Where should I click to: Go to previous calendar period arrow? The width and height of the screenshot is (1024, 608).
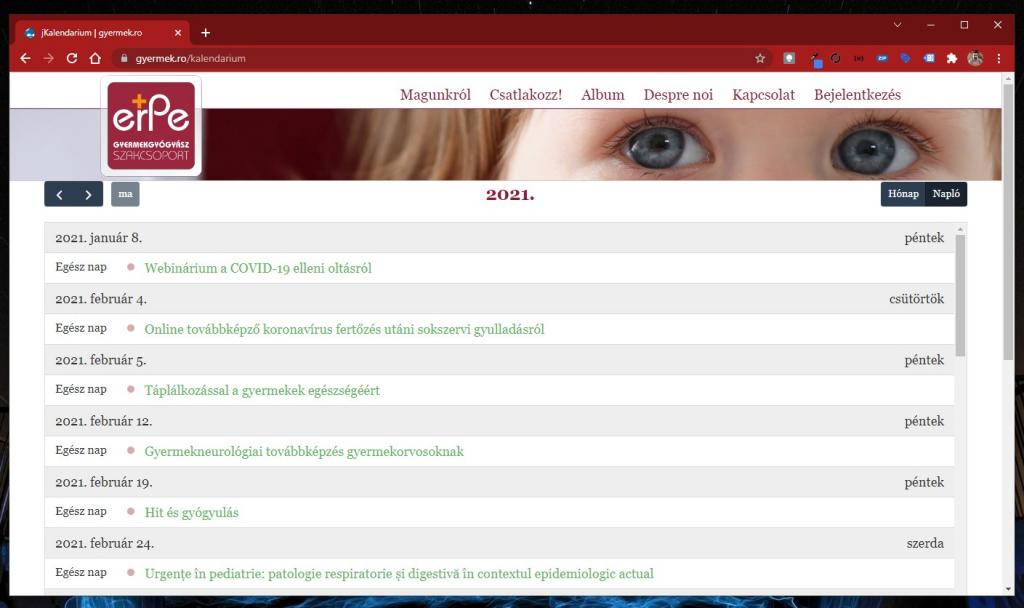(59, 194)
